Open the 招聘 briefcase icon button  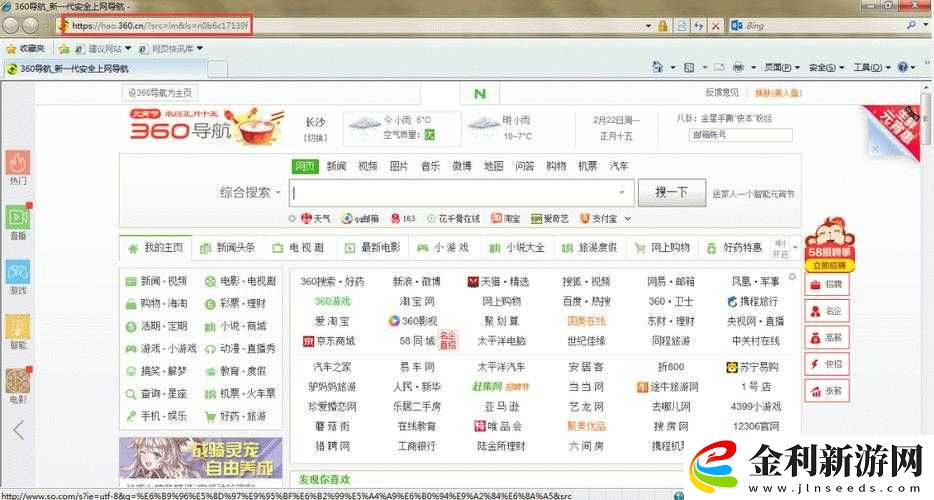click(x=827, y=285)
